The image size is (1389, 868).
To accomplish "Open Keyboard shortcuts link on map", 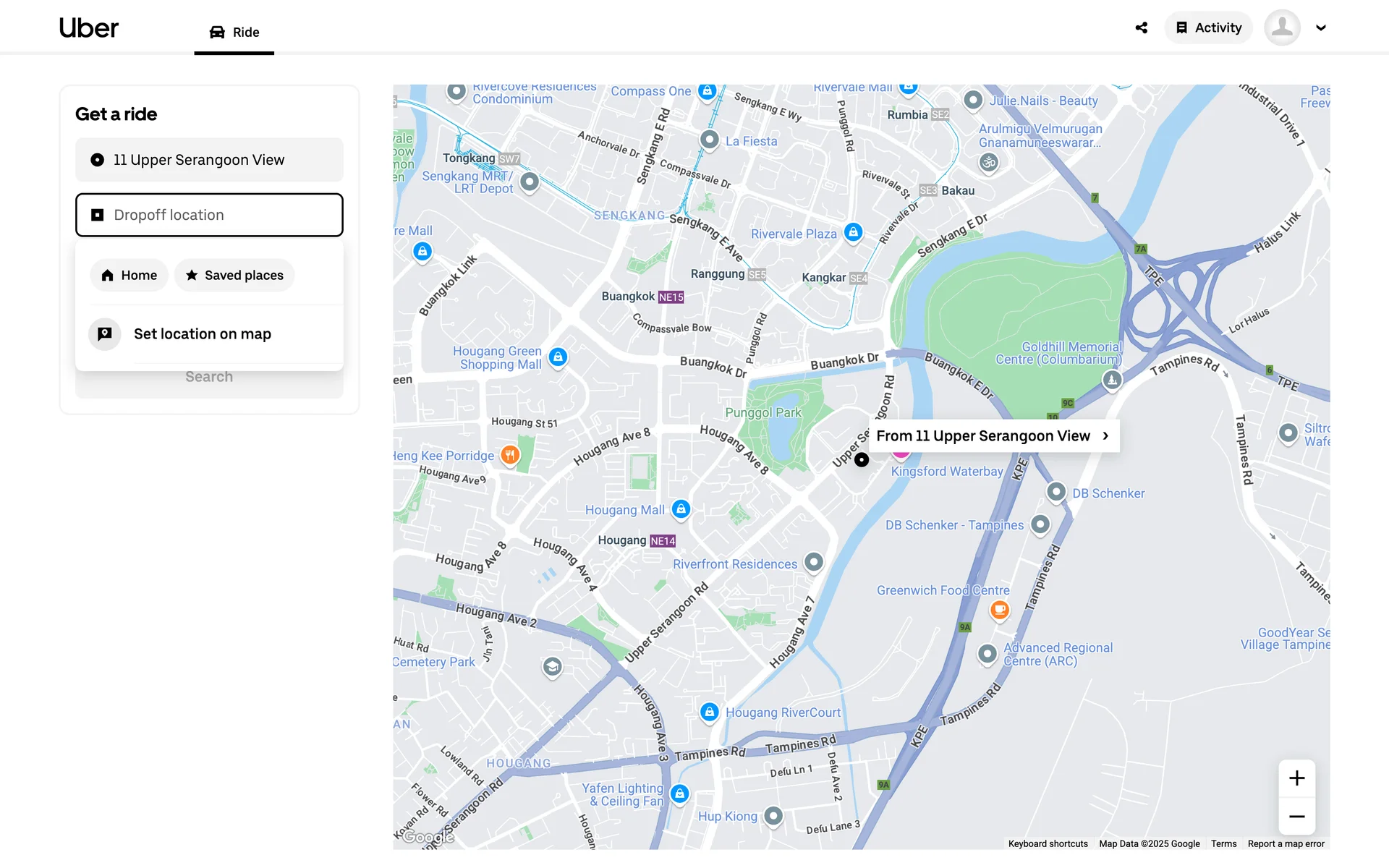I will click(1048, 843).
